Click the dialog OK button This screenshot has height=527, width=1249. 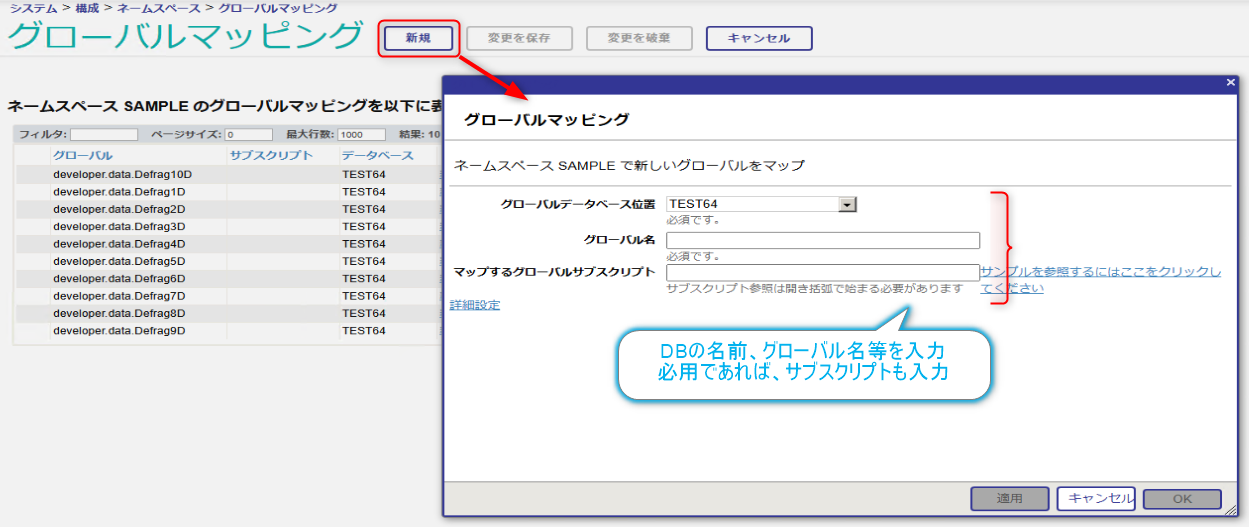[x=1182, y=498]
